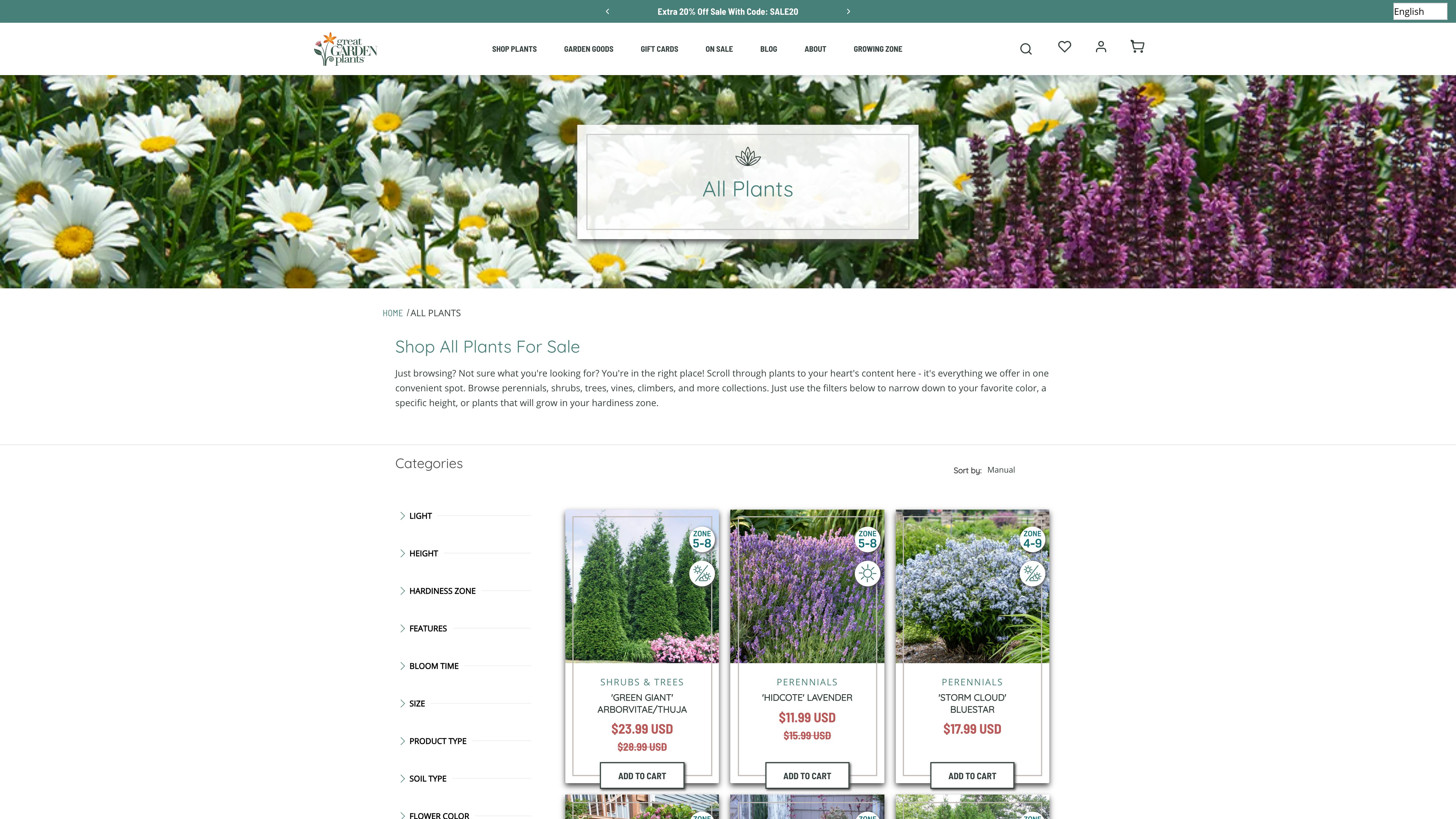The image size is (1456, 819).
Task: Click the next arrow on promotional banner
Action: 848,11
